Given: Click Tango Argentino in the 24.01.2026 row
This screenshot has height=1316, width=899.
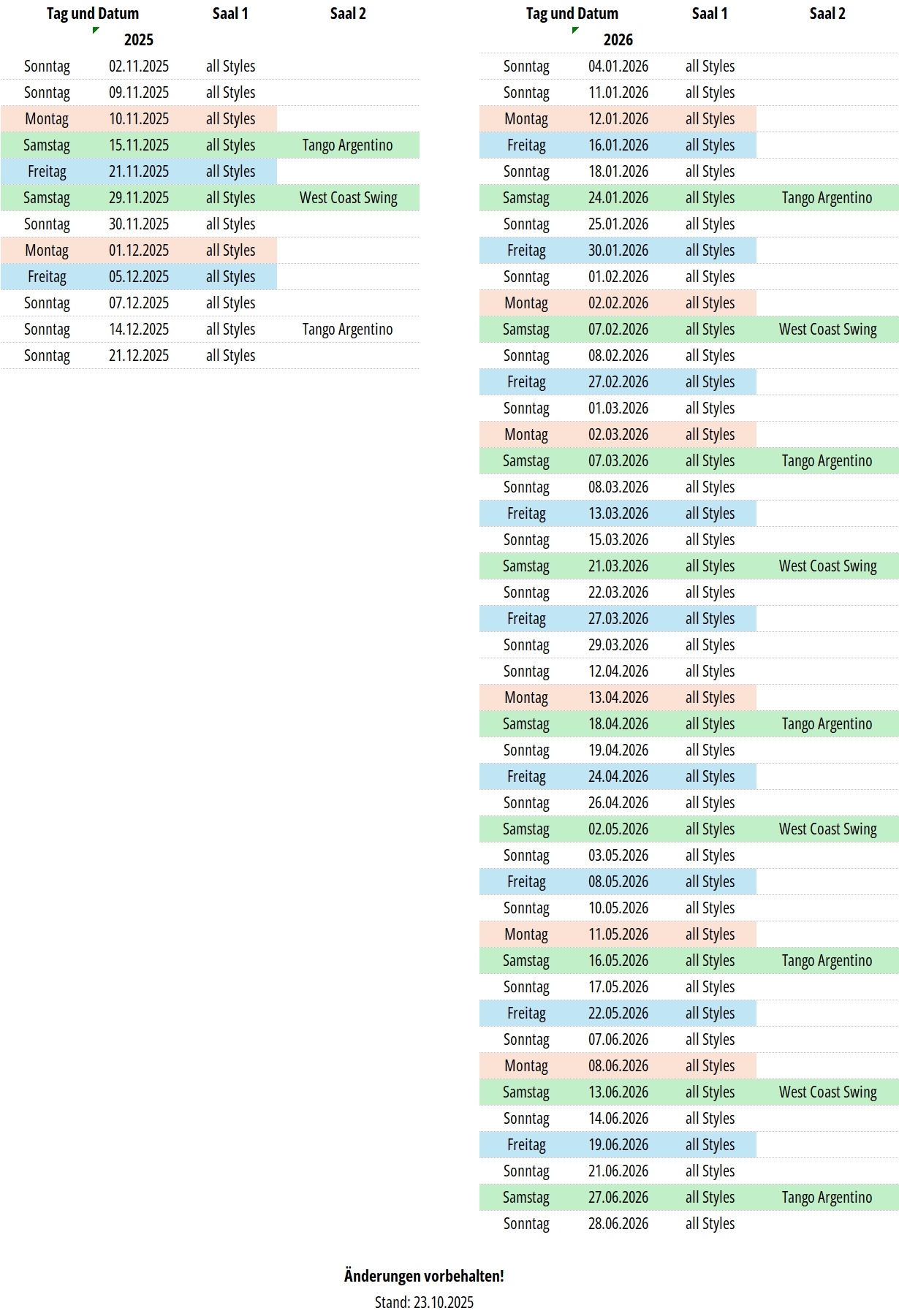Looking at the screenshot, I should coord(827,198).
